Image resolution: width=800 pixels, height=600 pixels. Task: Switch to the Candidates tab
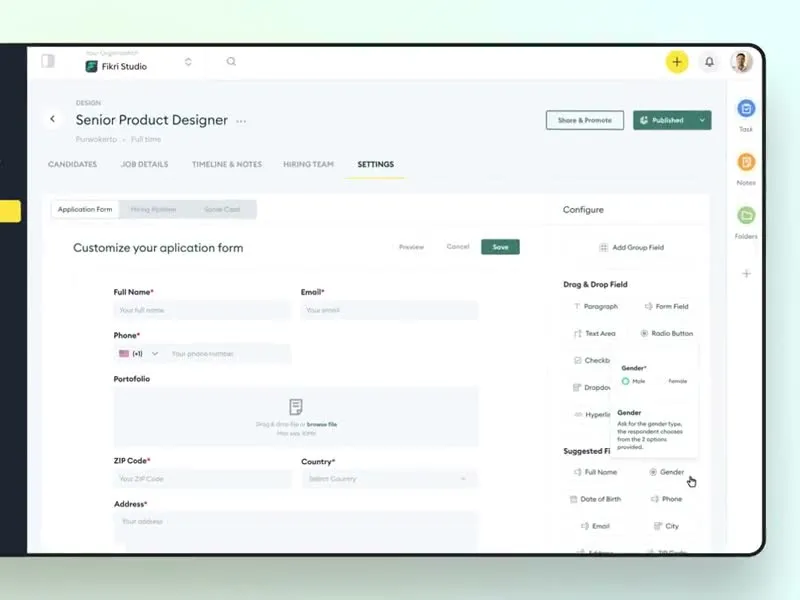(72, 164)
